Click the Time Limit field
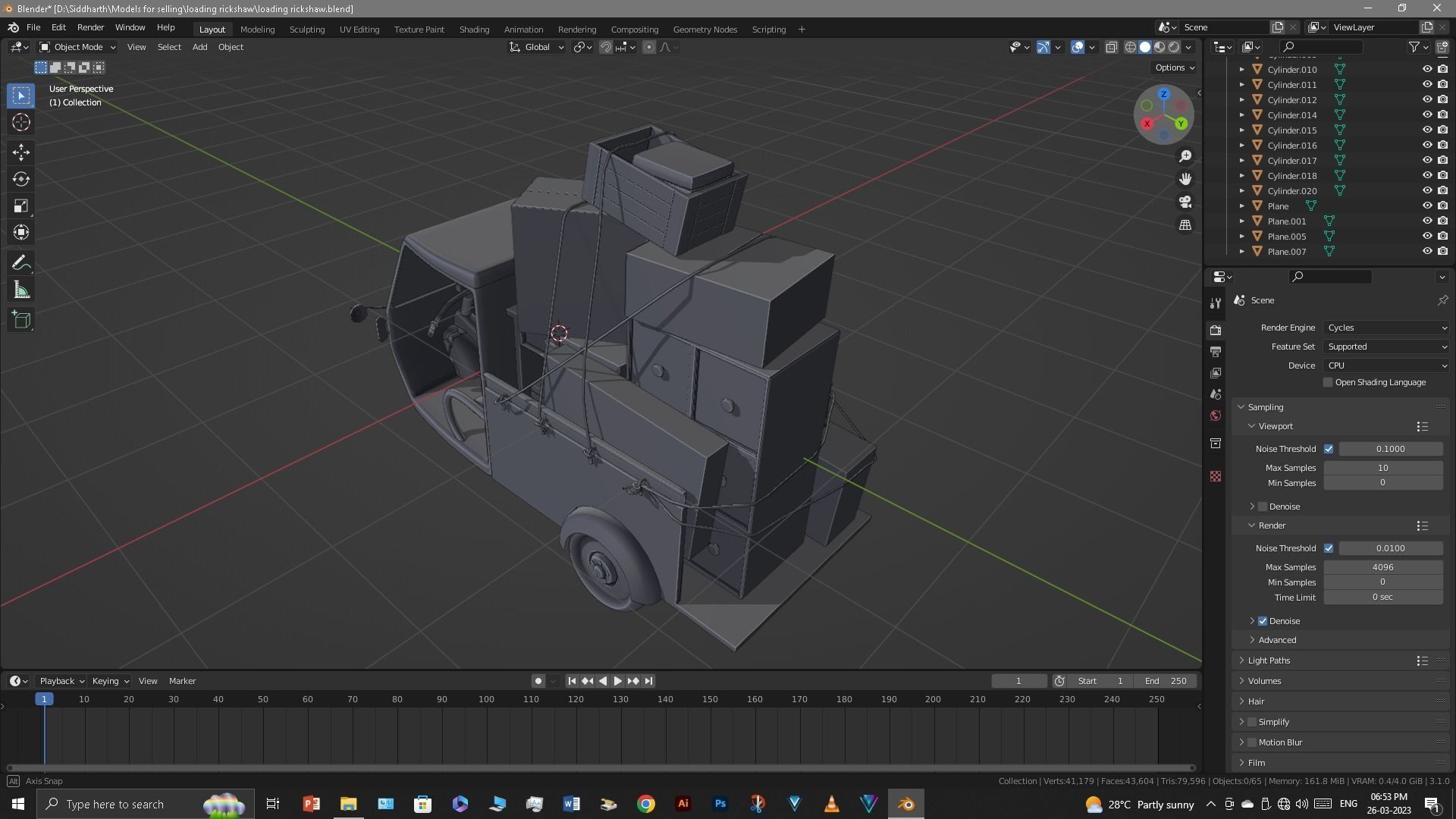The image size is (1456, 819). click(1382, 598)
